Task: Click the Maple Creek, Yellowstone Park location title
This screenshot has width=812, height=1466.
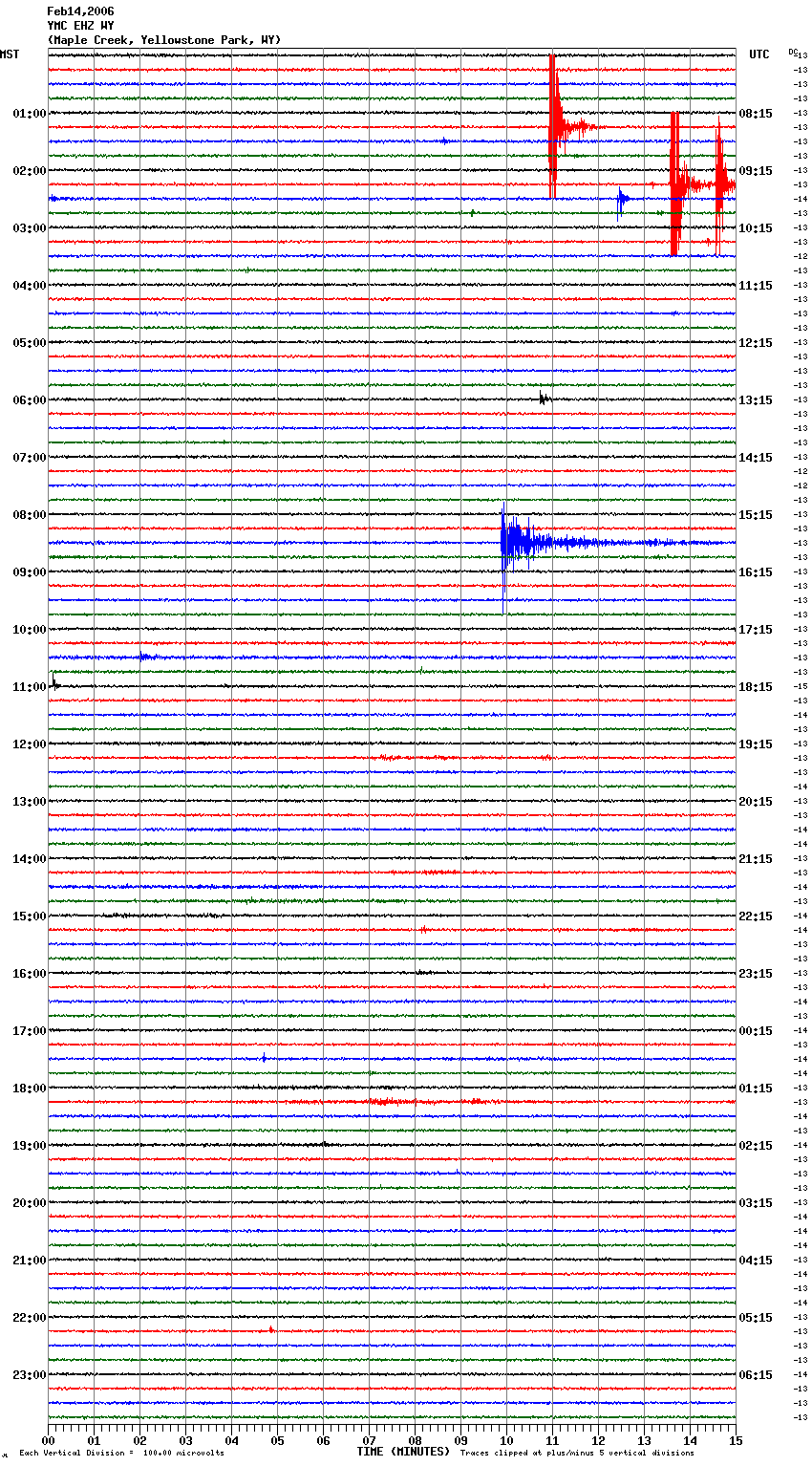Action: coord(164,40)
